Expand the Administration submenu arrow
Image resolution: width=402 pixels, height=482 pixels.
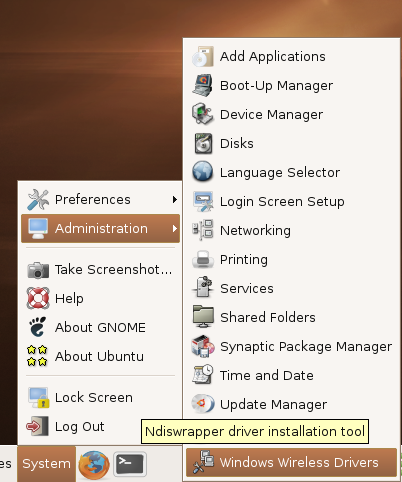tap(175, 229)
